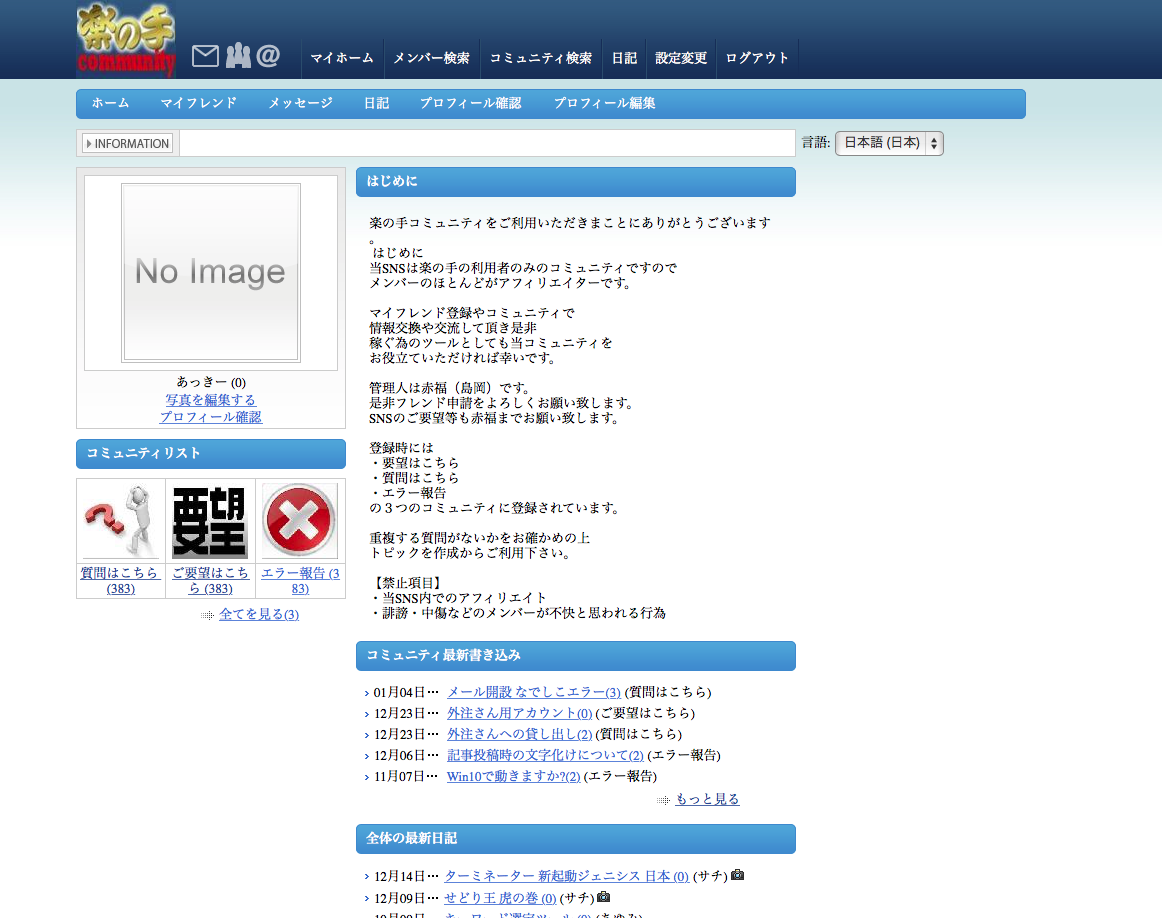Show more posts via もっと見る
The image size is (1162, 918).
pos(707,799)
